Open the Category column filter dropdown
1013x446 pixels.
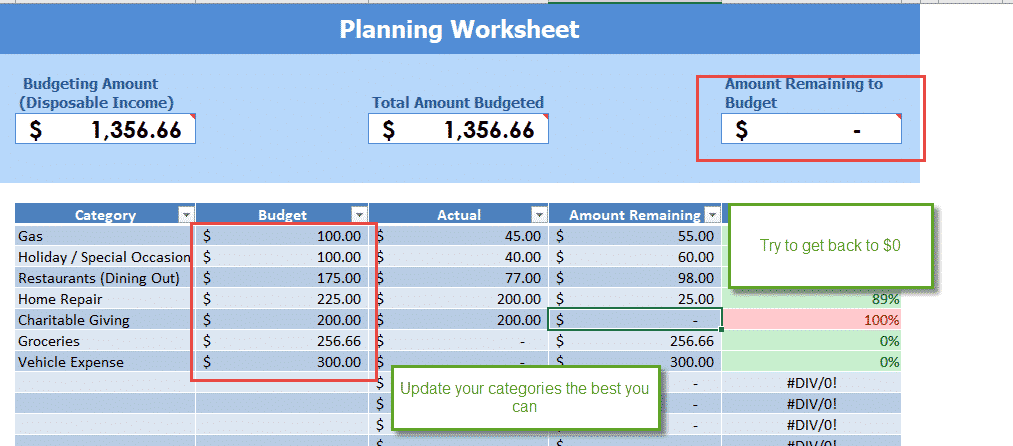click(x=184, y=214)
